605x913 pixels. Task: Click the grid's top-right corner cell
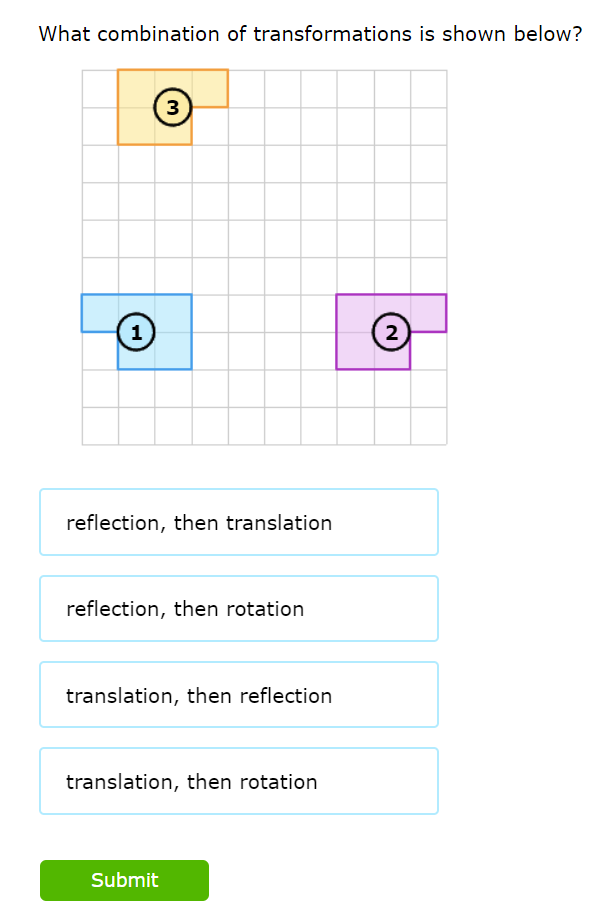[428, 89]
